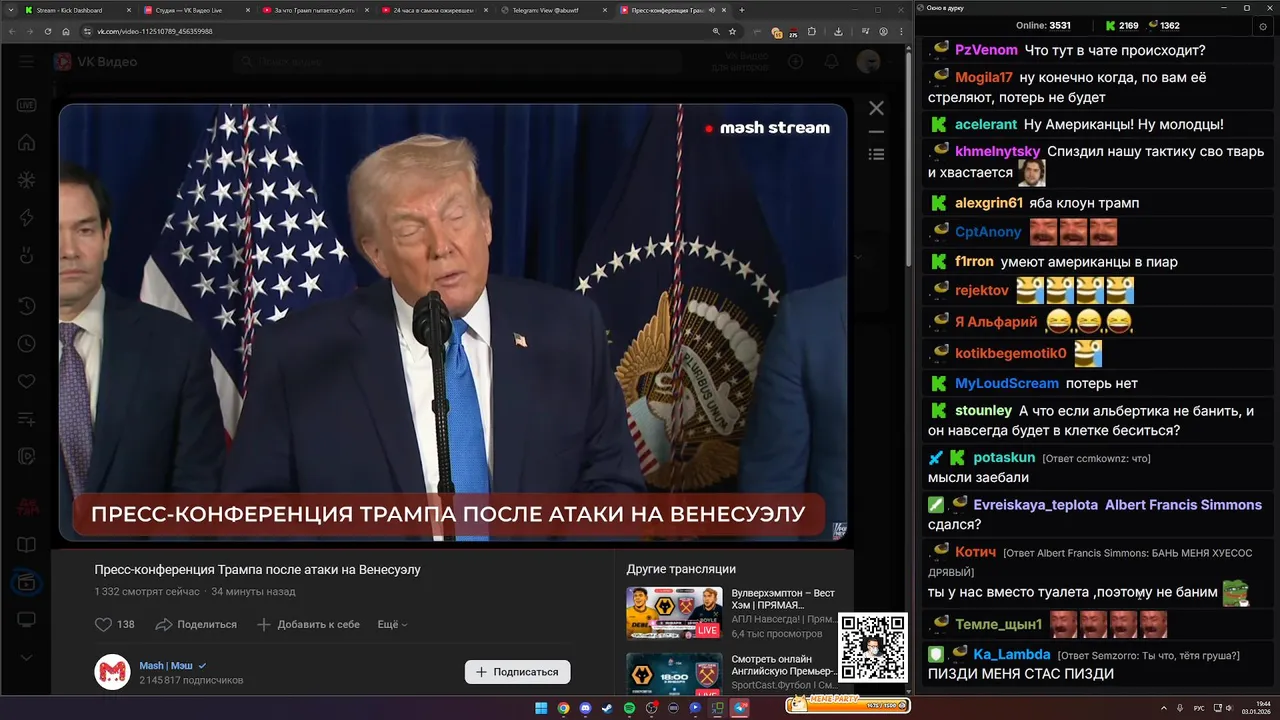
Task: Click the Online: 3531 viewer counter
Action: click(x=1043, y=25)
